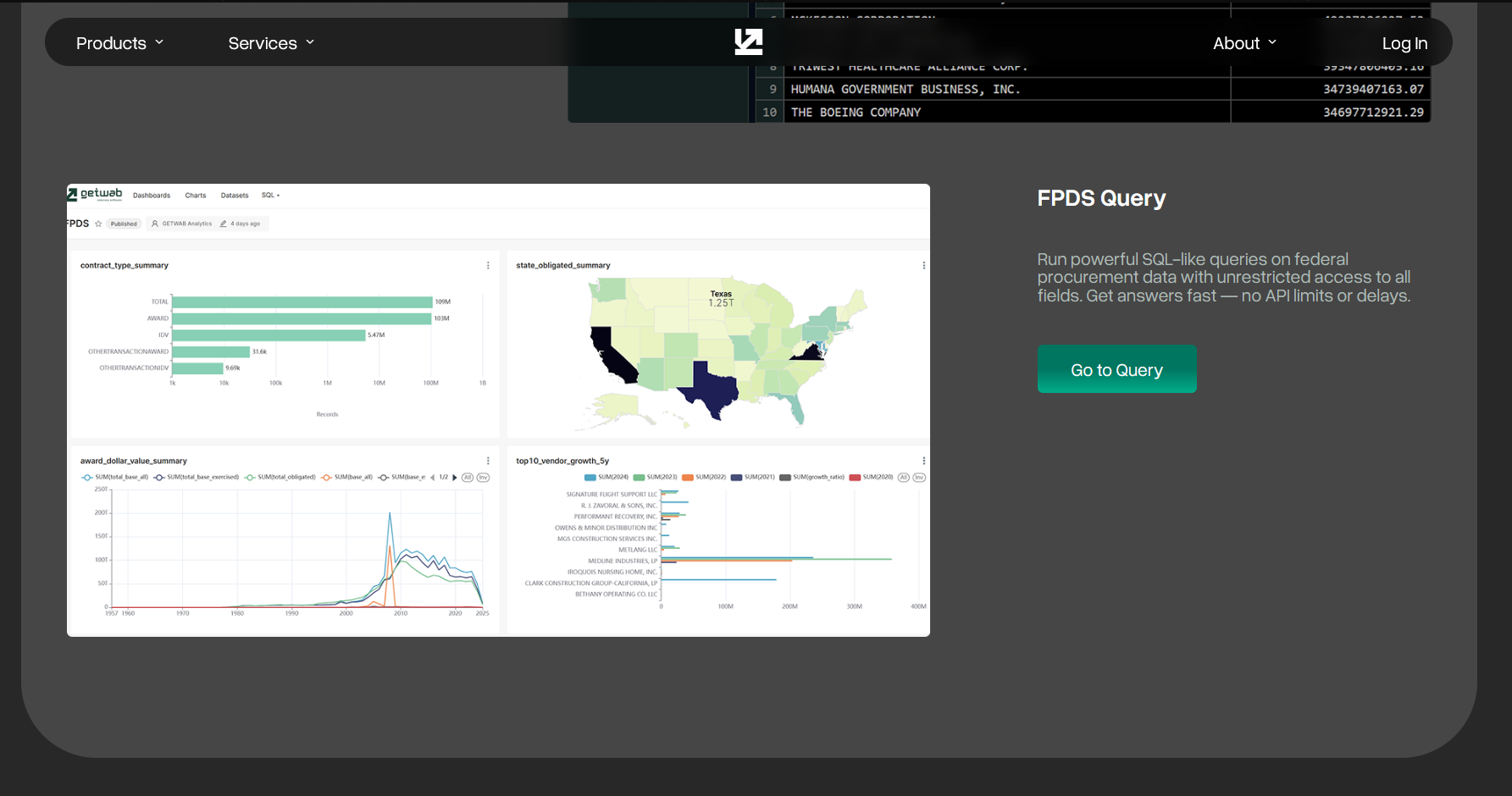Toggle SUM(2022) legend swatch
1512x796 pixels.
pos(704,478)
